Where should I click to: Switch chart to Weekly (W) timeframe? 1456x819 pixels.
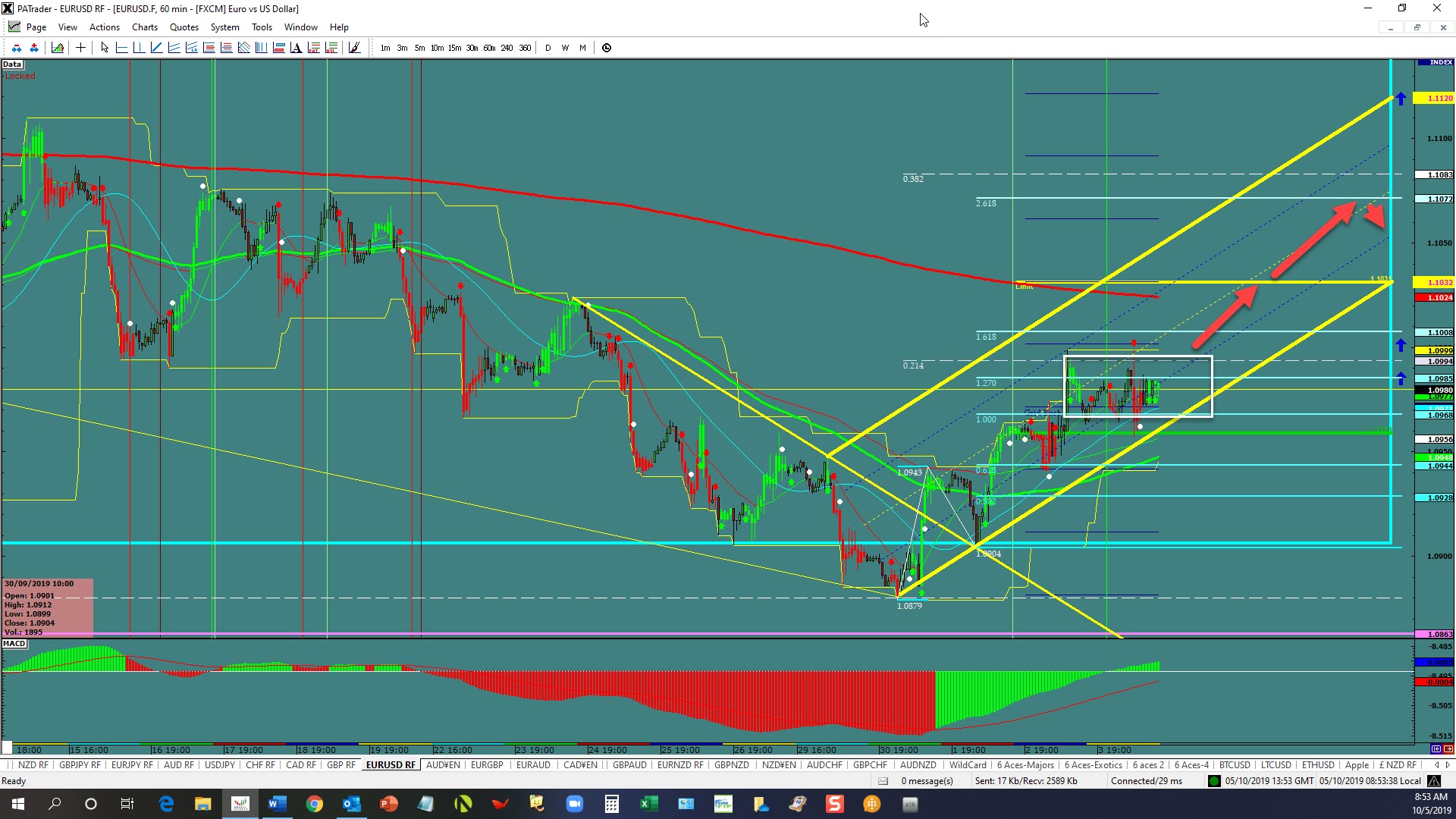point(565,48)
